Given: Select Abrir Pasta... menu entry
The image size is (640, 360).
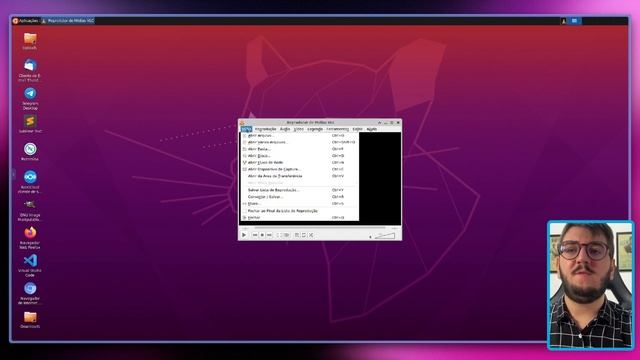Looking at the screenshot, I should click(299, 149).
